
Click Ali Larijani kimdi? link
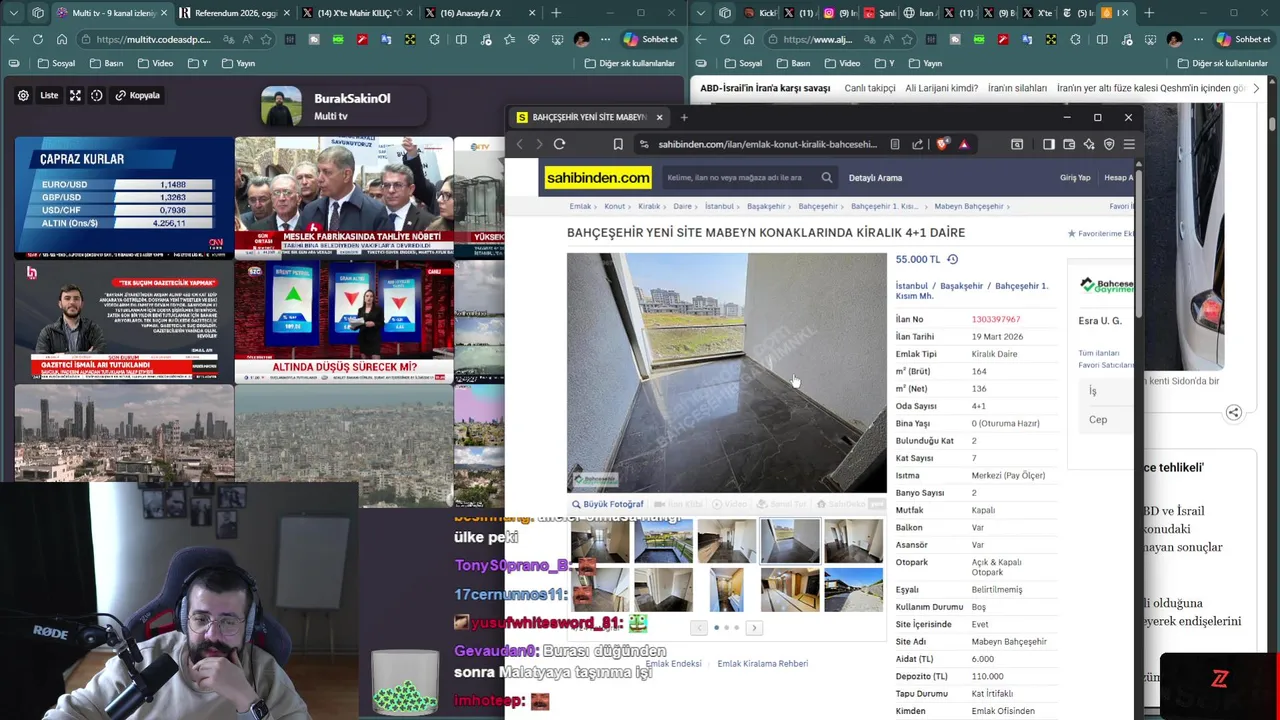click(x=941, y=88)
